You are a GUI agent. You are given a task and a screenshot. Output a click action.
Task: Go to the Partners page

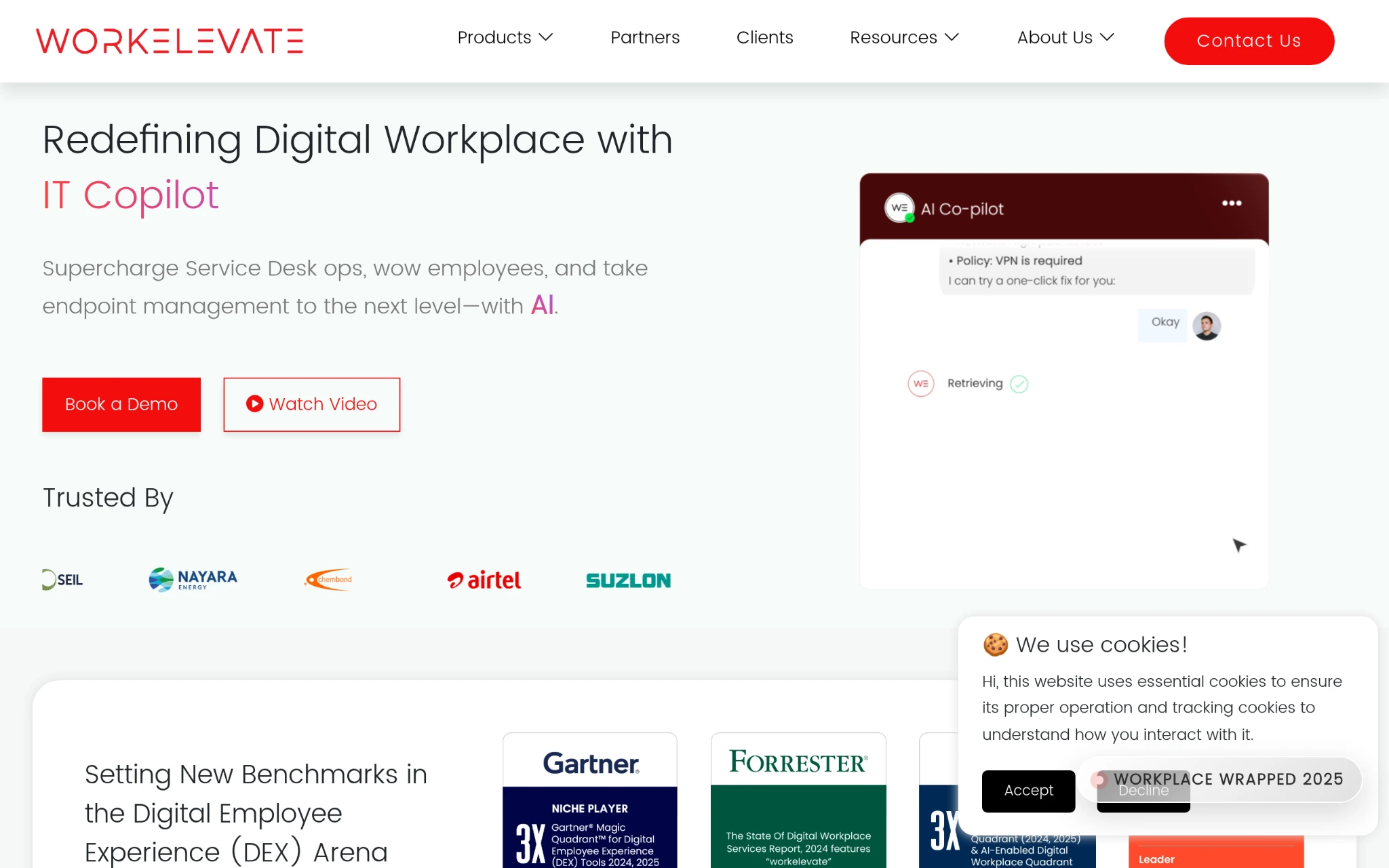(x=645, y=37)
